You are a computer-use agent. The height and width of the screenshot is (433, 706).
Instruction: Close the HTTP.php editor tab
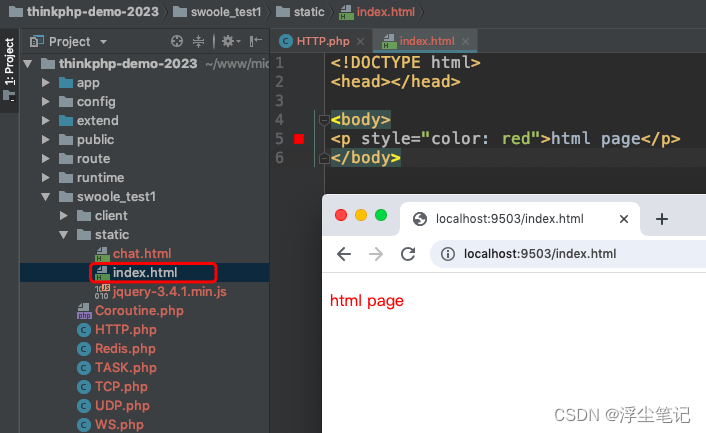pyautogui.click(x=360, y=41)
